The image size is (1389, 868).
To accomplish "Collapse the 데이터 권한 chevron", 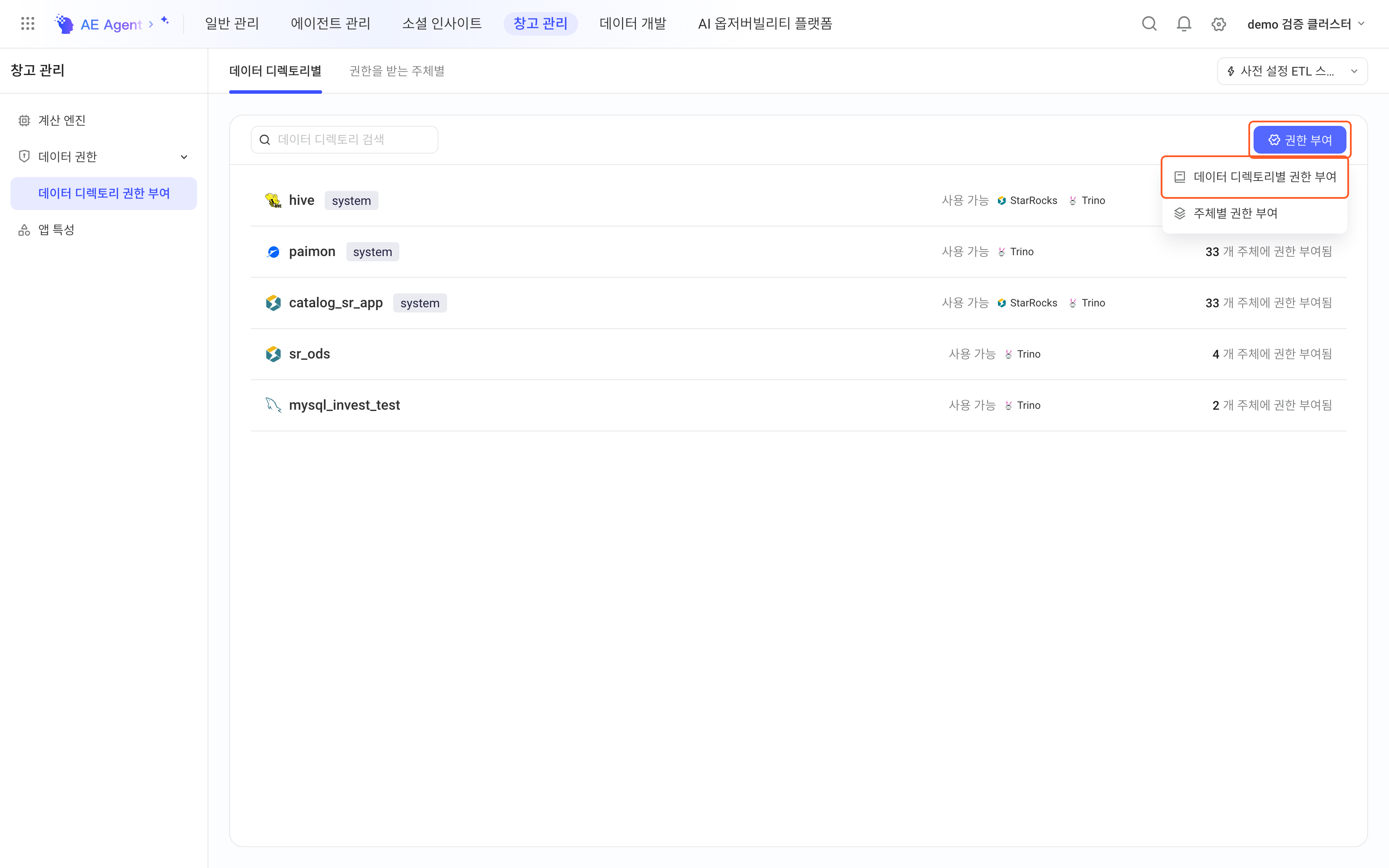I will (x=184, y=157).
